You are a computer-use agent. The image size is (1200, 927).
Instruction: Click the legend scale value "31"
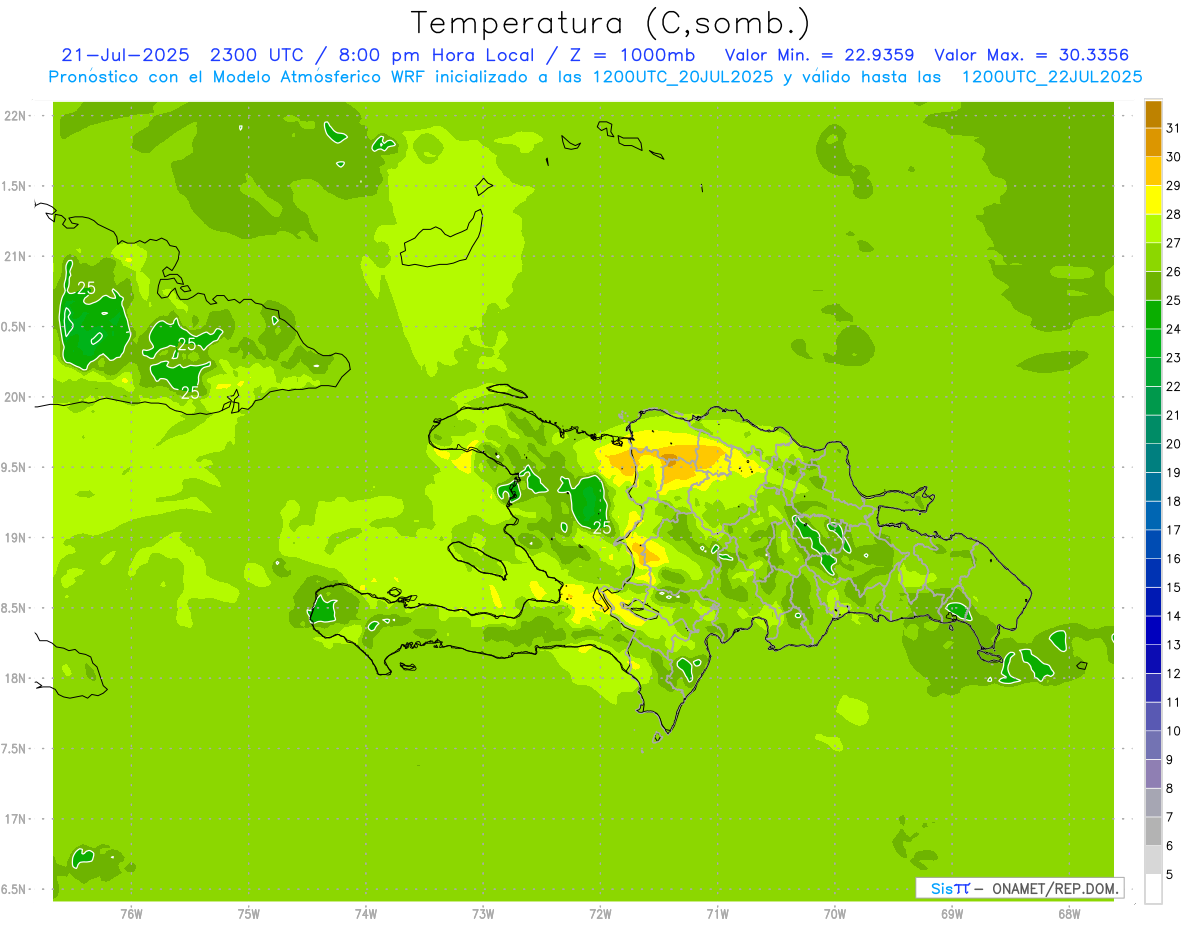tap(1173, 128)
